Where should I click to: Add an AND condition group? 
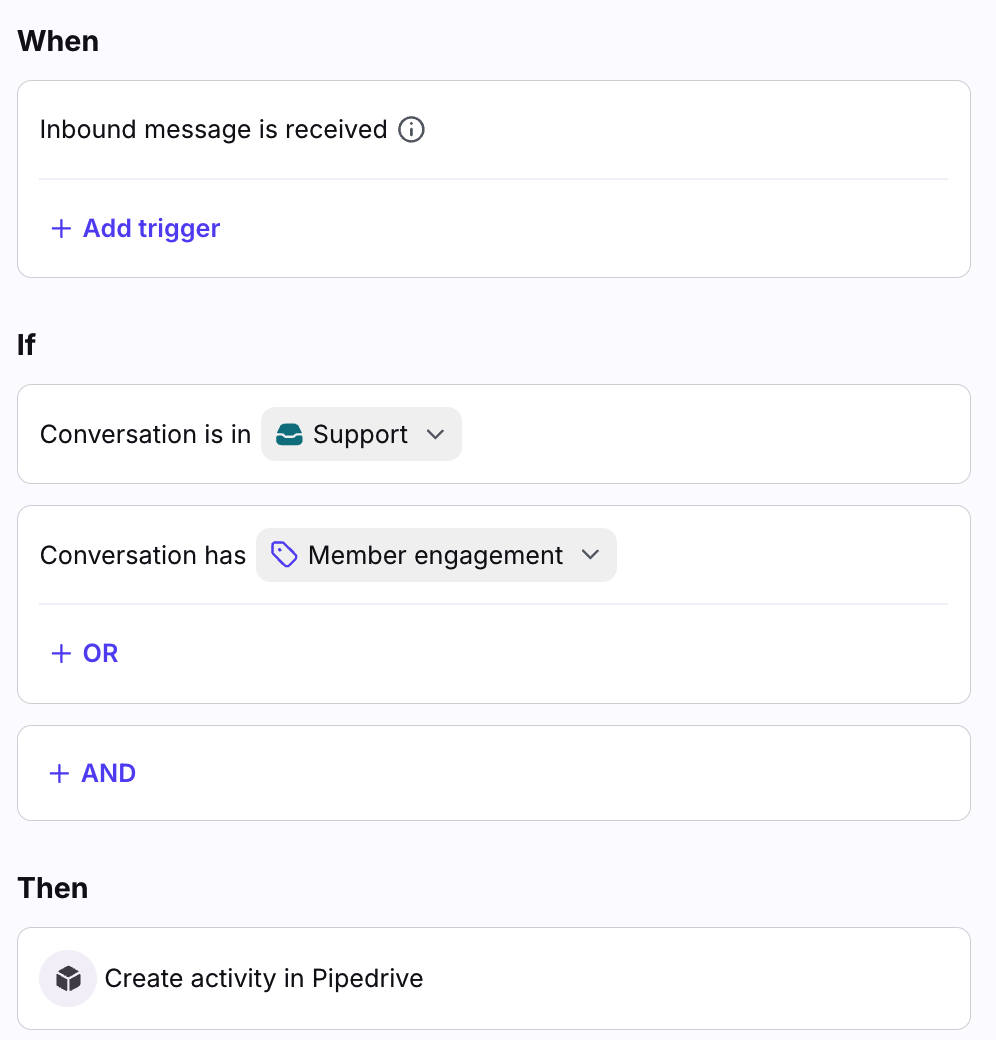pyautogui.click(x=108, y=774)
